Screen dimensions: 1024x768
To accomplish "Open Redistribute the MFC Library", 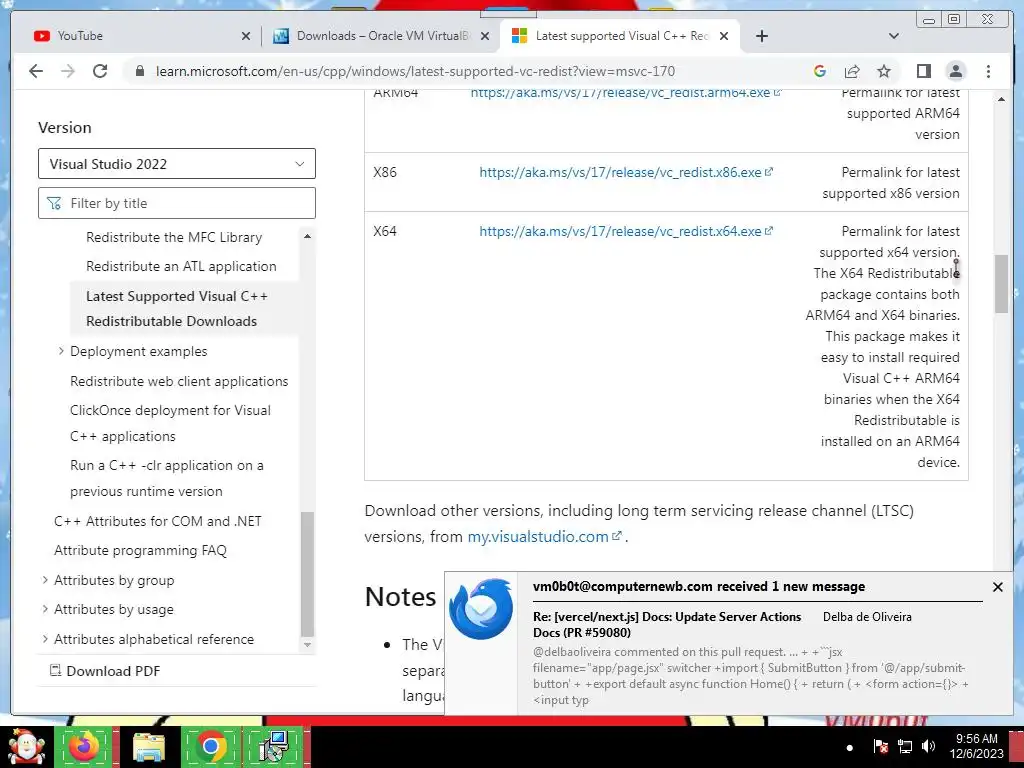I will click(174, 237).
